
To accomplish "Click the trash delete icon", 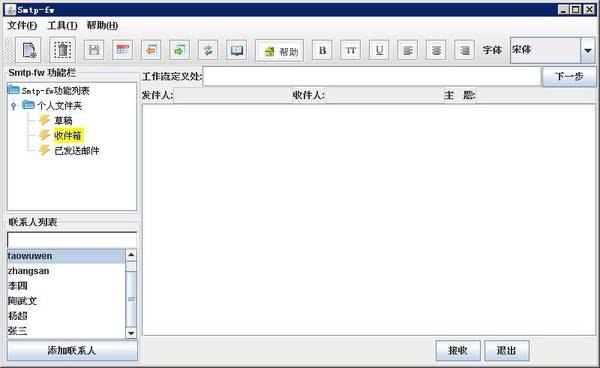I will [62, 50].
